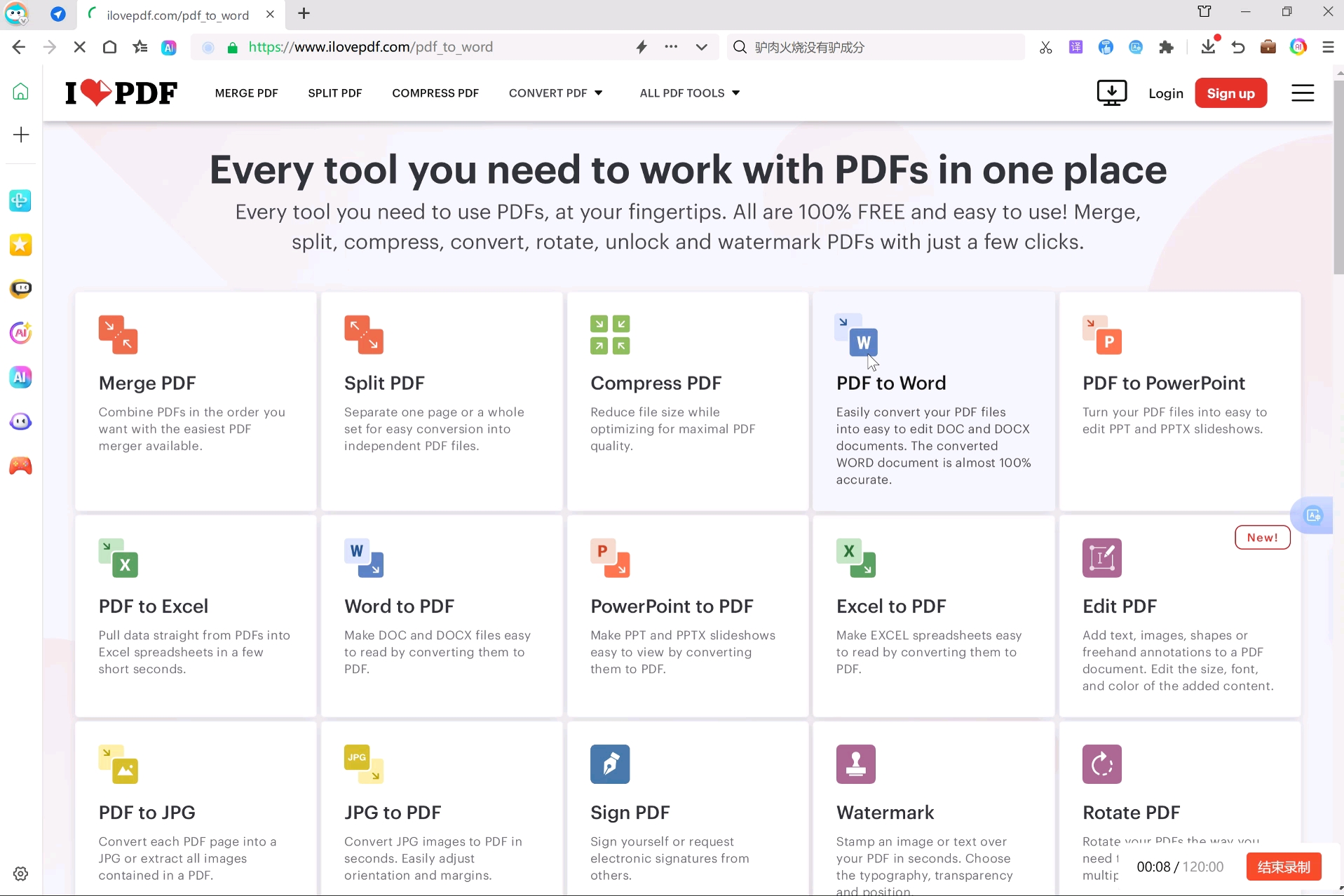Open the hamburger menu in site header
The image size is (1344, 896).
[x=1303, y=93]
